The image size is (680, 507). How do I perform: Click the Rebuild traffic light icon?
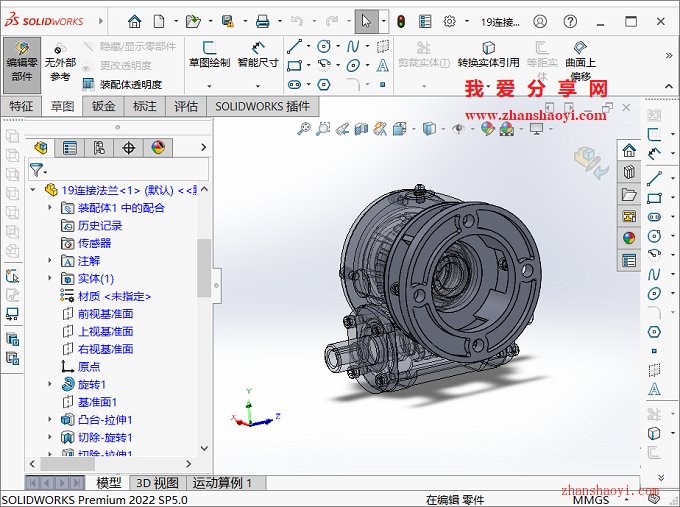coord(401,21)
